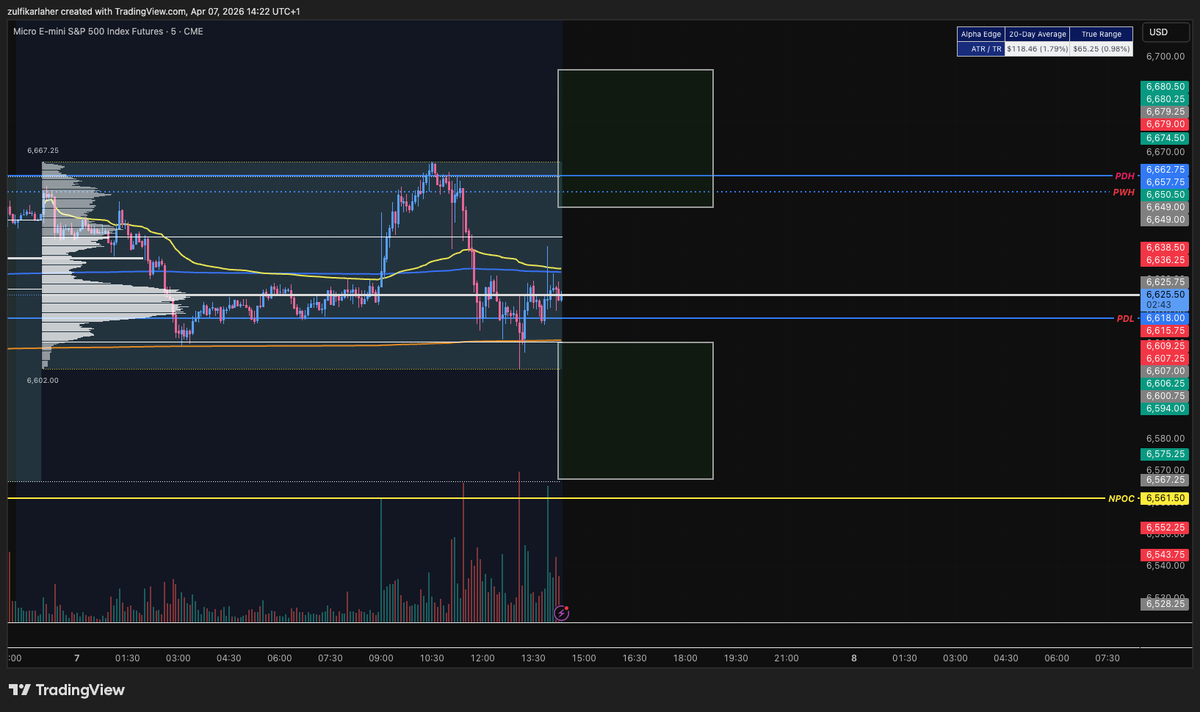Viewport: 1200px width, 712px height.
Task: Click the snapshot credit text in the header
Action: 153,10
